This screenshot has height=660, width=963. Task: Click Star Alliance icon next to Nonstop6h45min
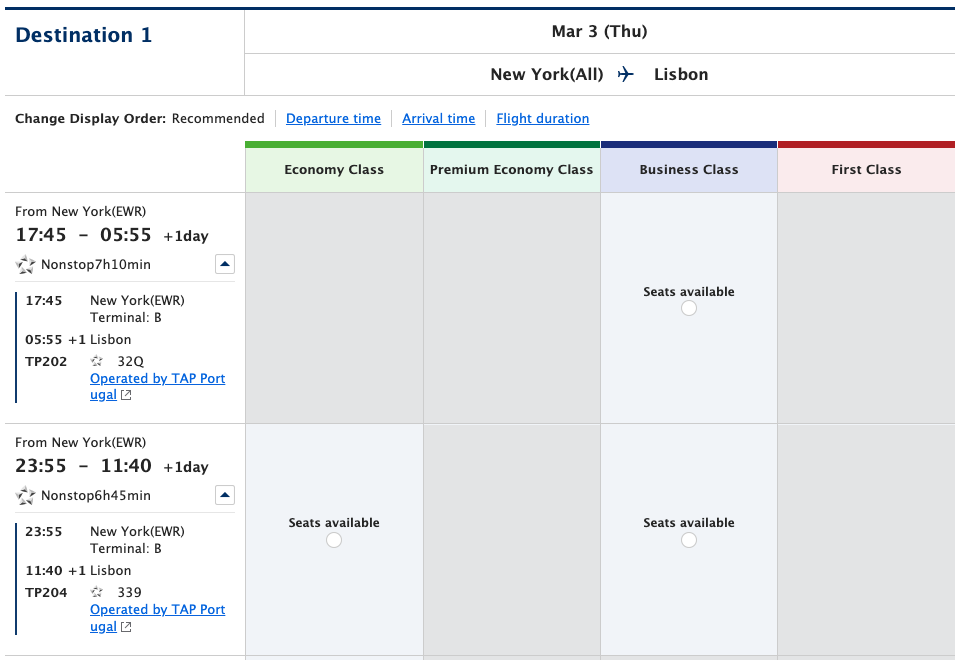click(25, 495)
